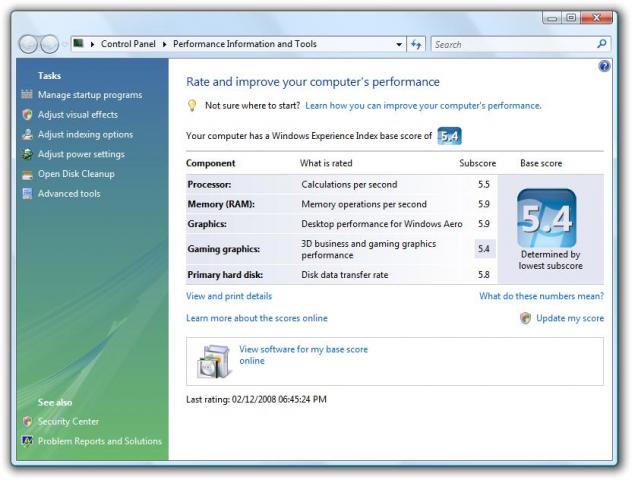Click the Problem Reports and Solutions icon
Image resolution: width=638 pixels, height=480 pixels.
pos(27,441)
